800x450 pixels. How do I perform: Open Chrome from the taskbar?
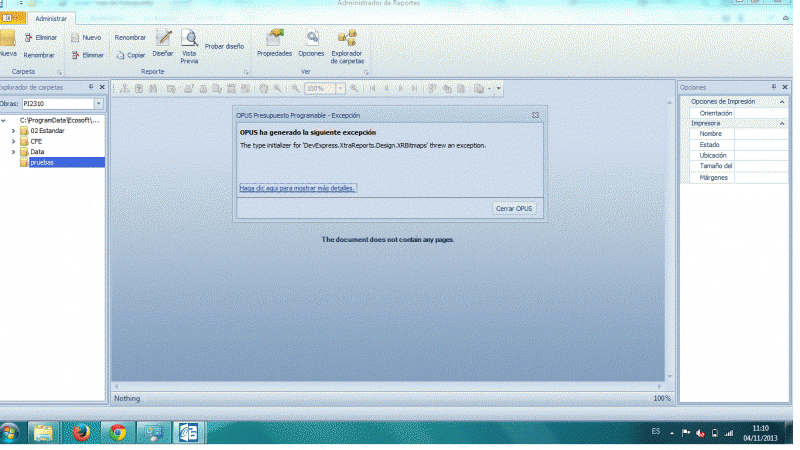tap(118, 432)
